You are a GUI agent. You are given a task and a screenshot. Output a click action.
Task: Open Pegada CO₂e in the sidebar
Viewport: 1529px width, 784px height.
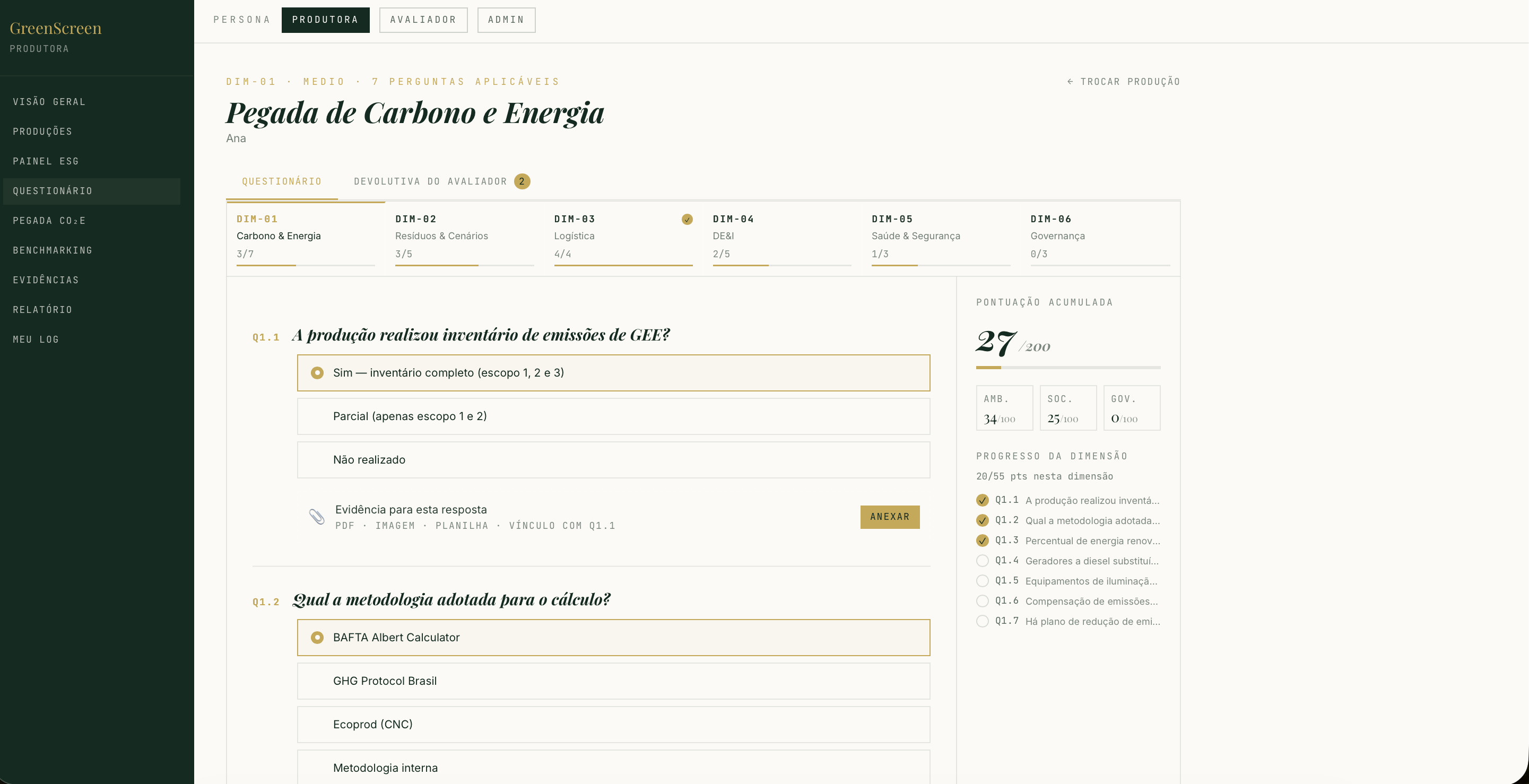point(92,221)
